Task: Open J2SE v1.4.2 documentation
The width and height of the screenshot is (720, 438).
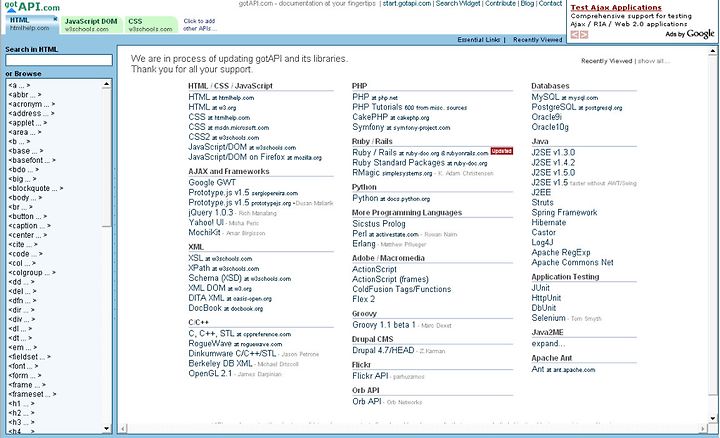Action: pyautogui.click(x=553, y=163)
